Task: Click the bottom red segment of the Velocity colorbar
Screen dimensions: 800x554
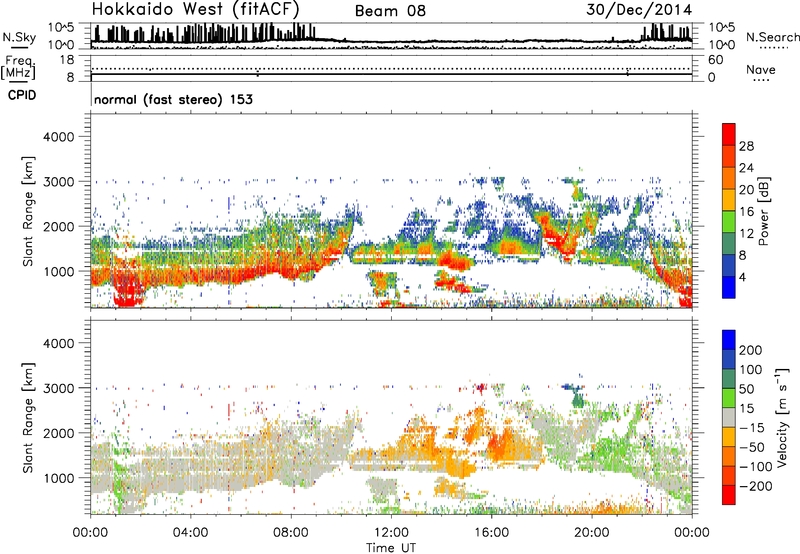Action: [x=729, y=495]
